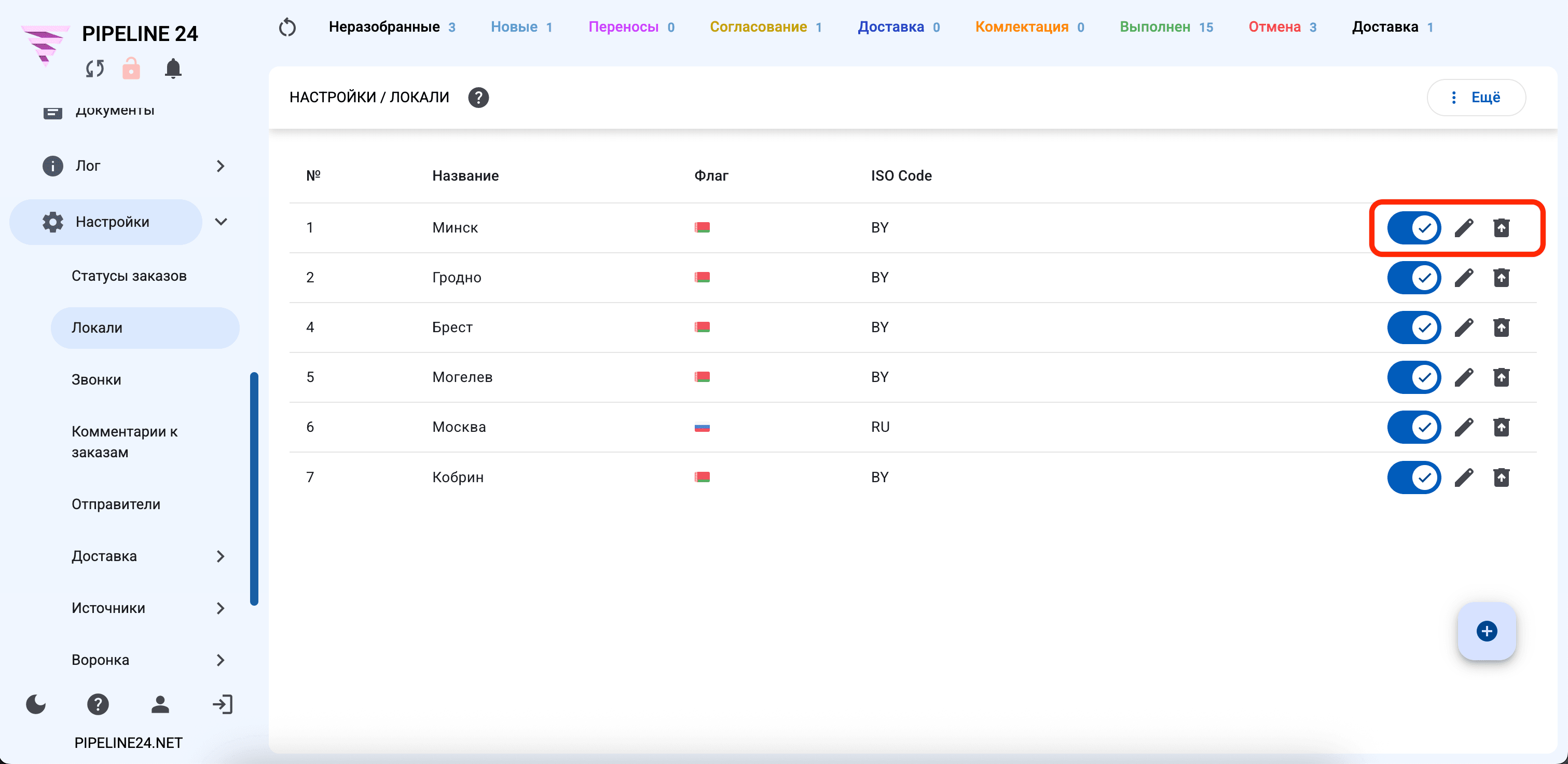Screen dimensions: 1568x764
Task: Toggle the Кобрин locale switch
Action: (x=1413, y=477)
